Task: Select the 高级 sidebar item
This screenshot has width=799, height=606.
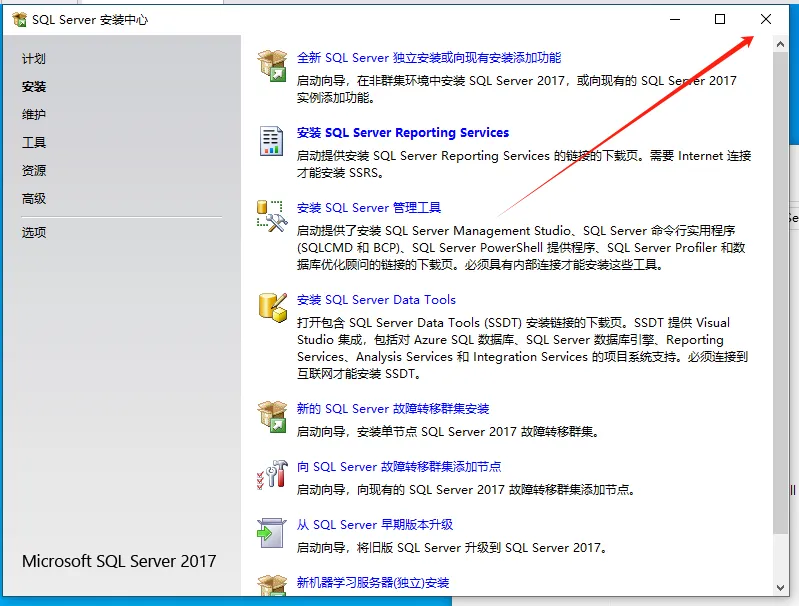Action: (34, 198)
